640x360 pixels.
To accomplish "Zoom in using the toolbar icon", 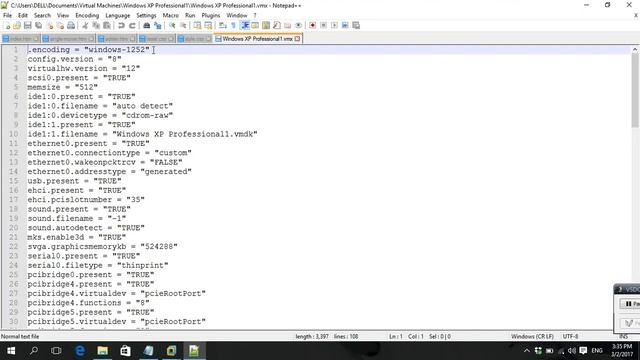I will [x=172, y=25].
